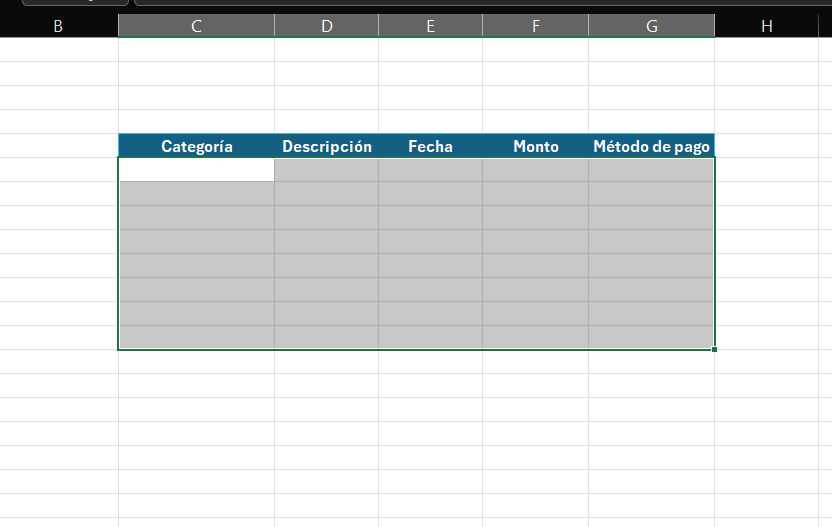Select column C by its header
This screenshot has height=527, width=832.
[x=196, y=26]
